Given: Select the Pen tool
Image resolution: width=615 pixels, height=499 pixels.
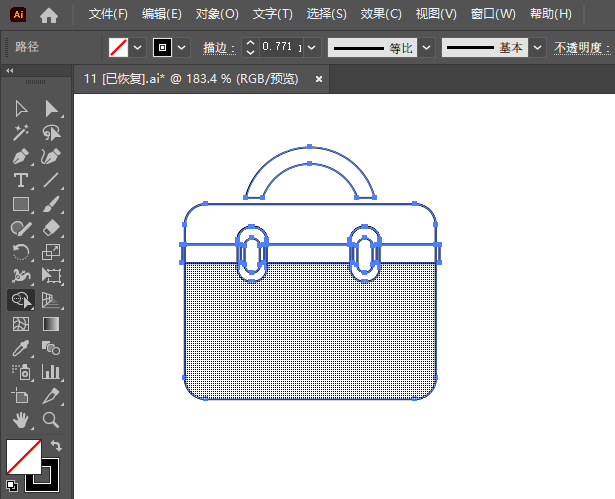Looking at the screenshot, I should pos(20,156).
